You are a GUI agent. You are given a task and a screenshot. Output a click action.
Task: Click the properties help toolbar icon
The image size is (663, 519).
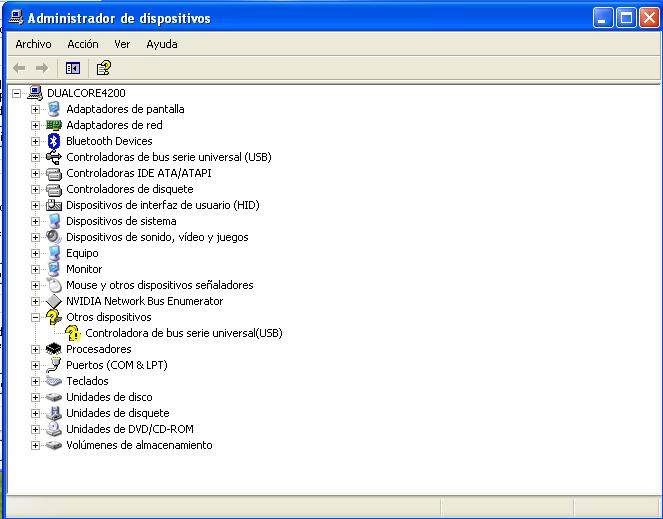click(x=104, y=68)
